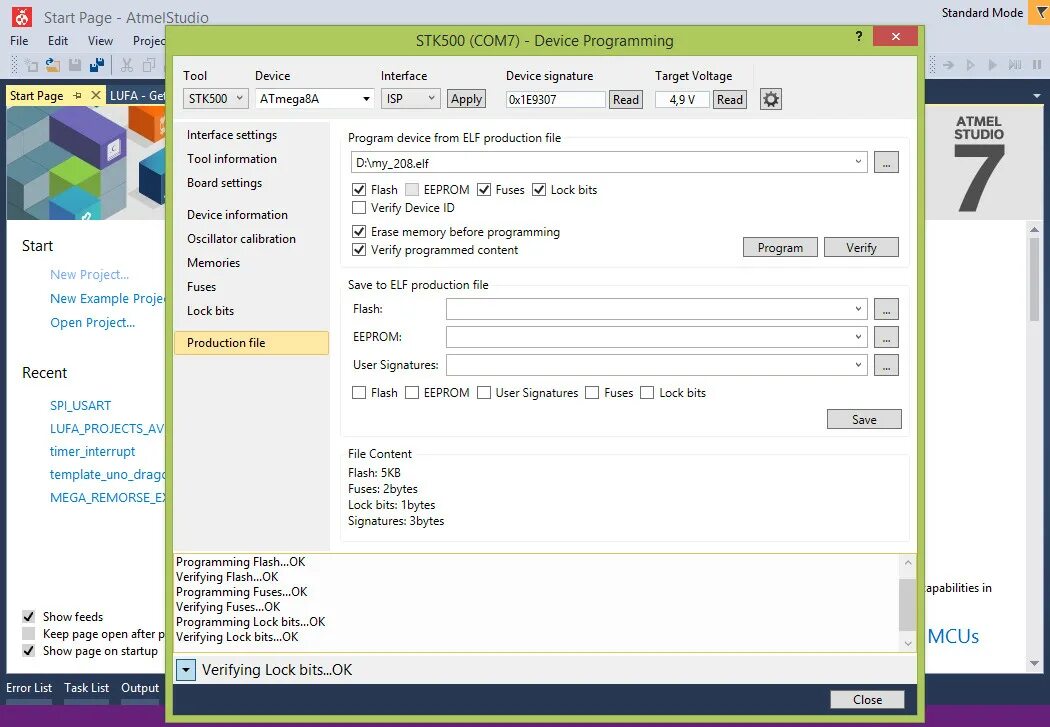1050x727 pixels.
Task: Browse for Flash file to save
Action: 886,309
